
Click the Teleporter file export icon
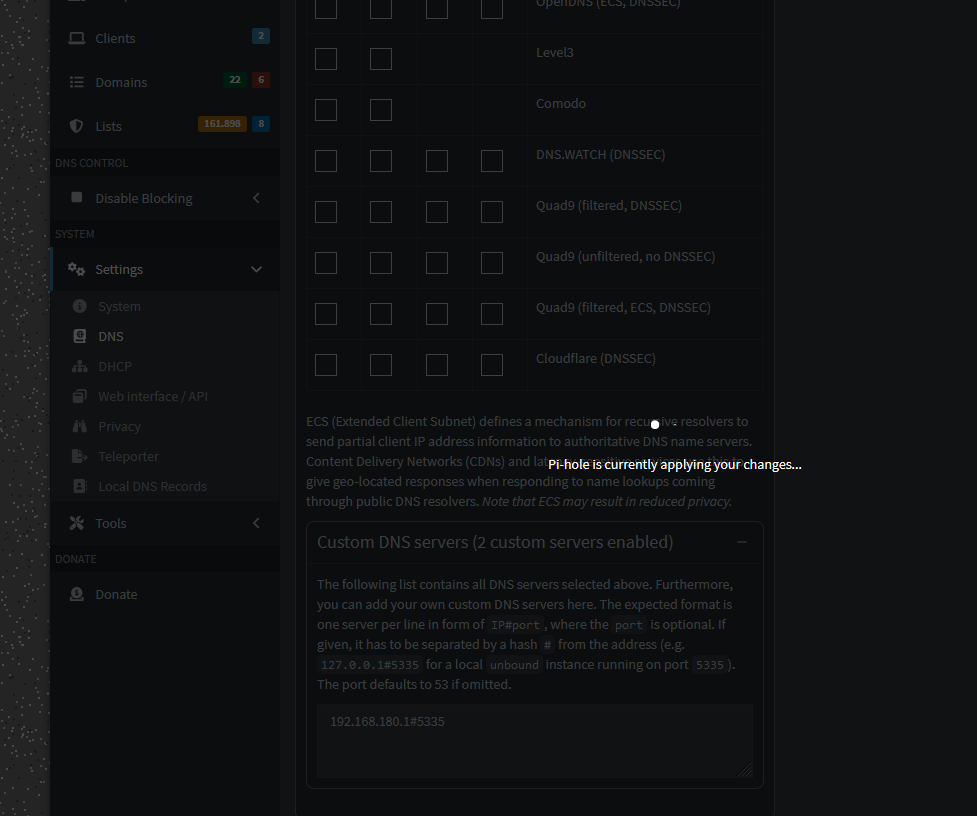click(x=80, y=456)
